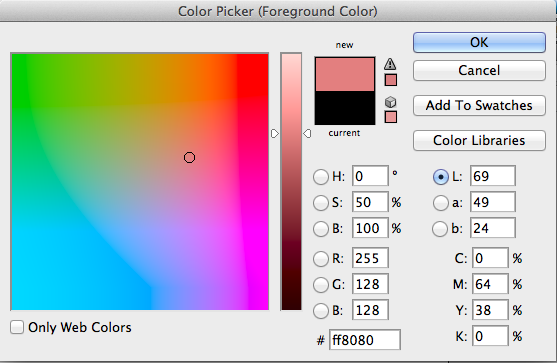Click the S saturation value field showing 50
The width and height of the screenshot is (557, 363).
coord(370,202)
